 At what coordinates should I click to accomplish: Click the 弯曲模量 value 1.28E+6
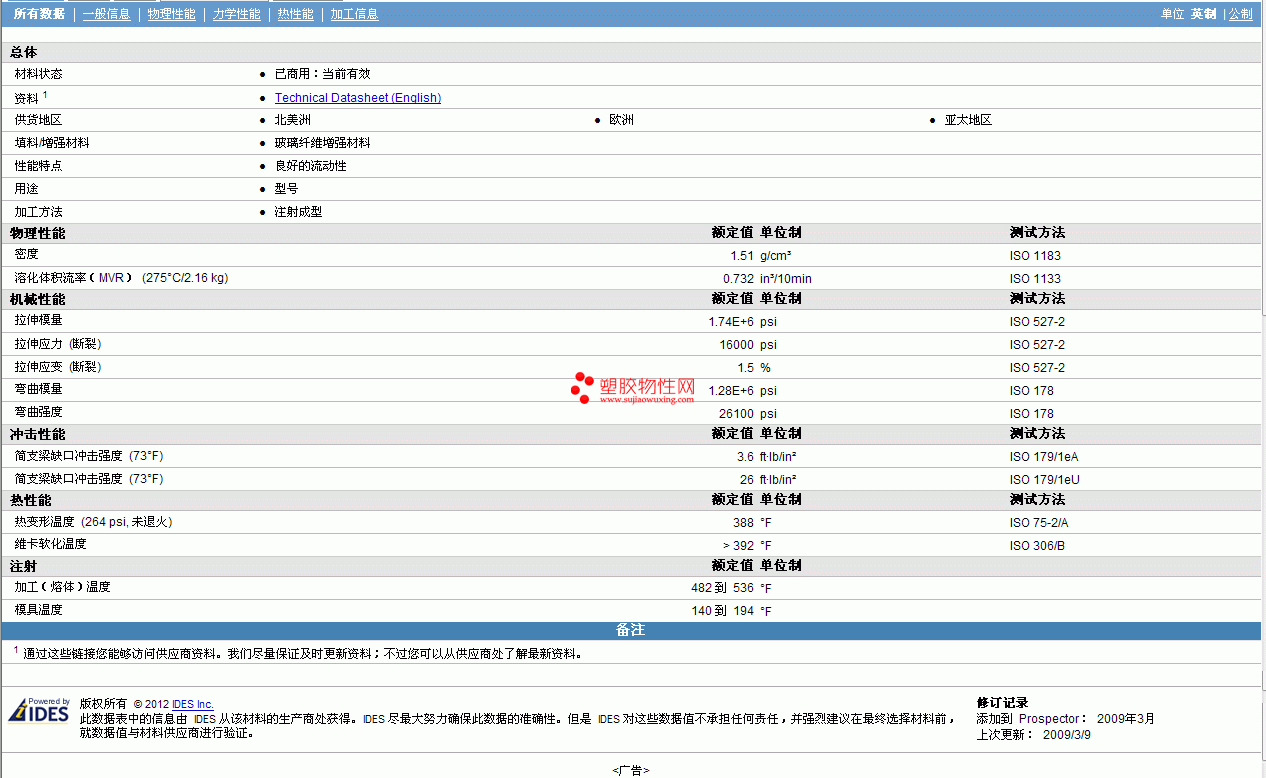coord(731,391)
